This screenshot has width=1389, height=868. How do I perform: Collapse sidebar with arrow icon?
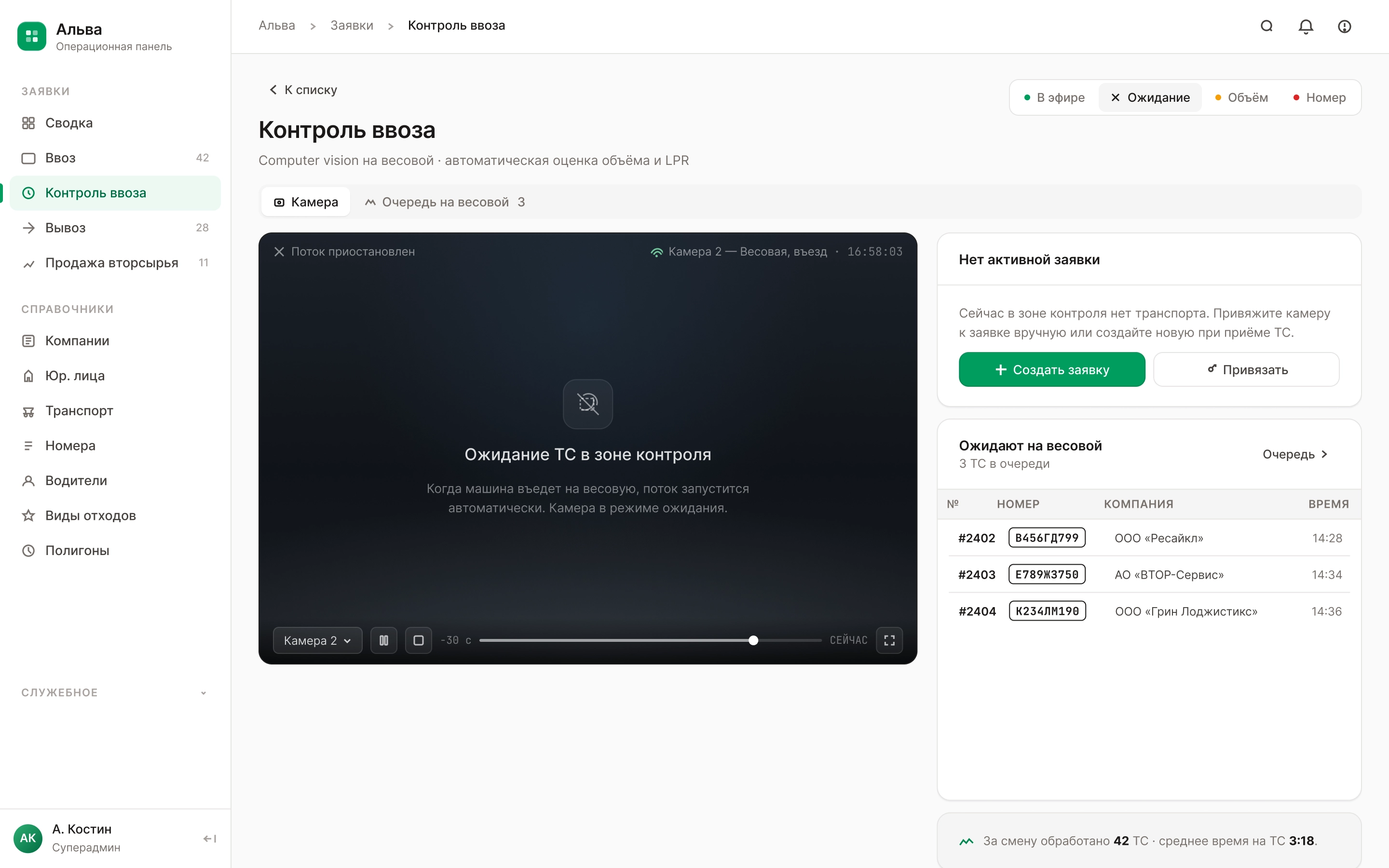[210, 839]
